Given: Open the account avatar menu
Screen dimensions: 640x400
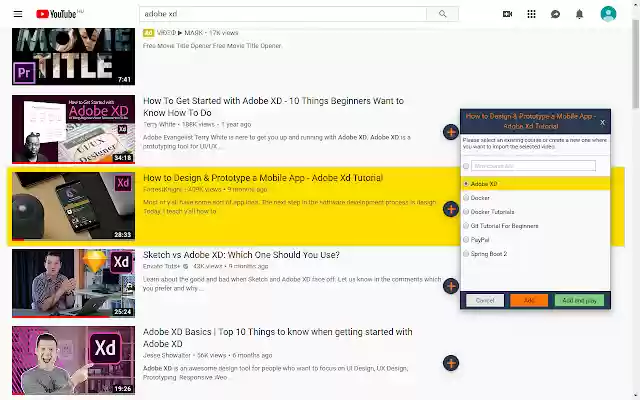Looking at the screenshot, I should tap(608, 14).
